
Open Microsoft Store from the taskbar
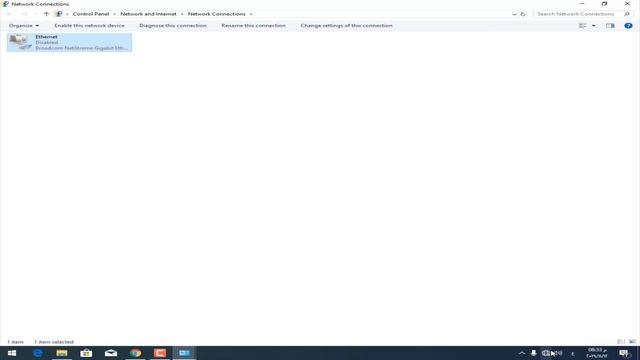(x=86, y=353)
